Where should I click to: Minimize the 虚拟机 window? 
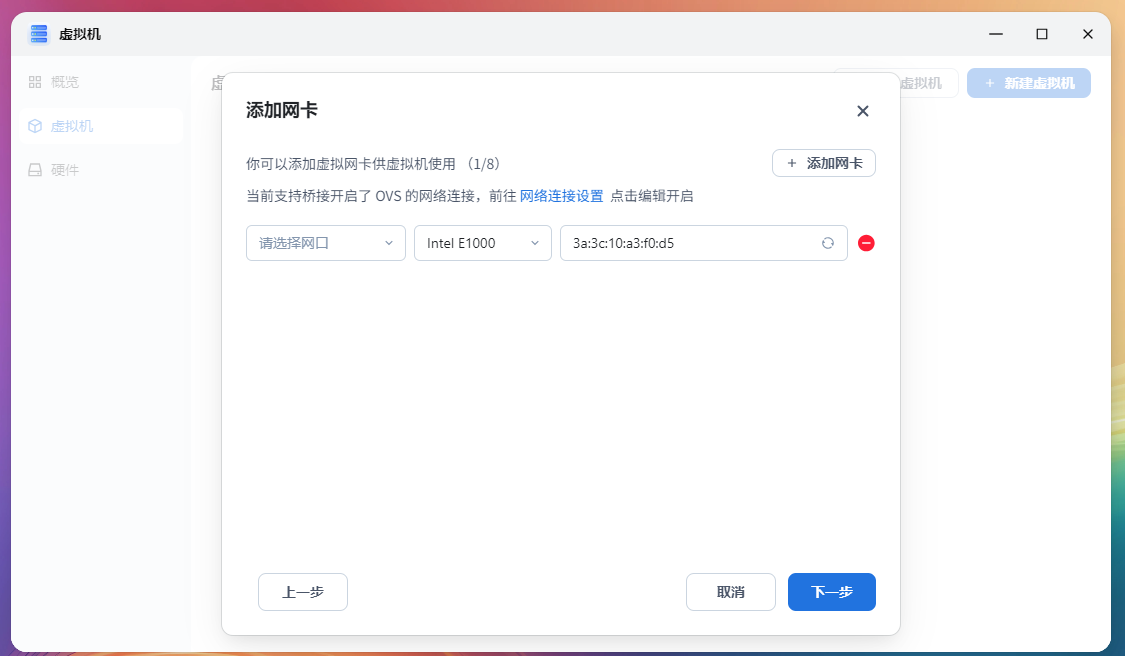tap(996, 34)
